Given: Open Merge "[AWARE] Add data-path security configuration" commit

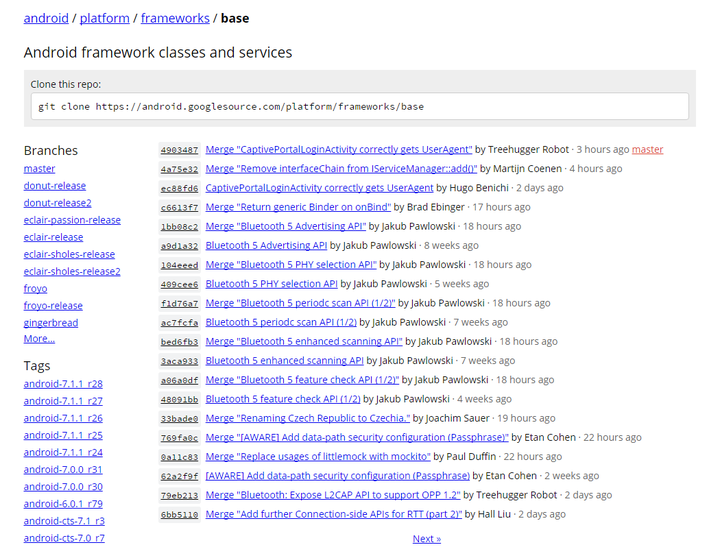Looking at the screenshot, I should (357, 437).
